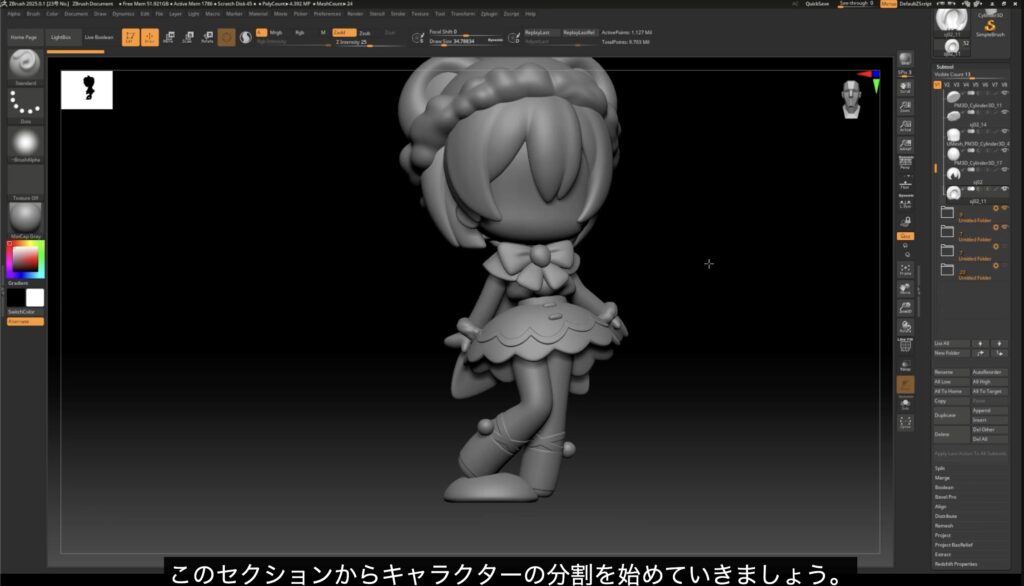Viewport: 1024px width, 586px height.
Task: Click the Actual size icon
Action: point(905,125)
